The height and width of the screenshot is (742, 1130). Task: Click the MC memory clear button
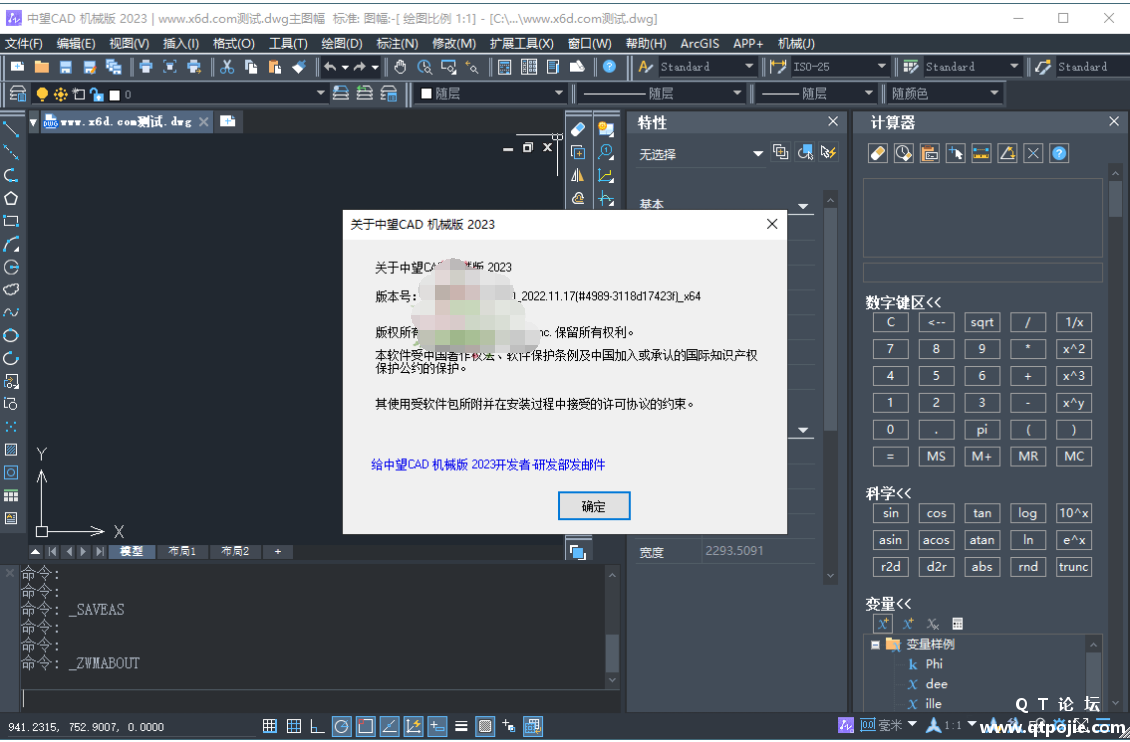pyautogui.click(x=1074, y=456)
